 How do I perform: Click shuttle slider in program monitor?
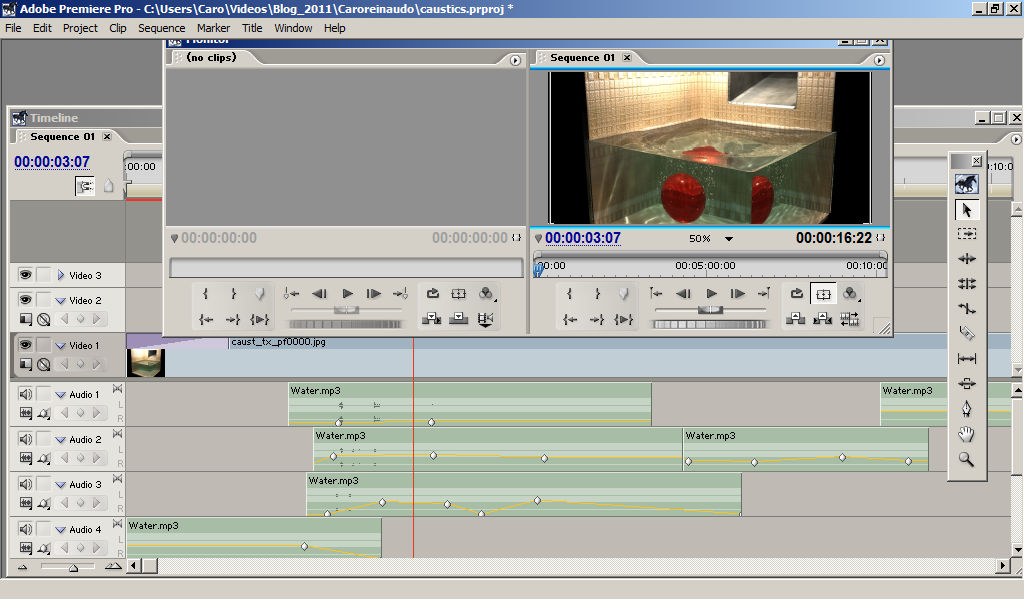[x=710, y=309]
